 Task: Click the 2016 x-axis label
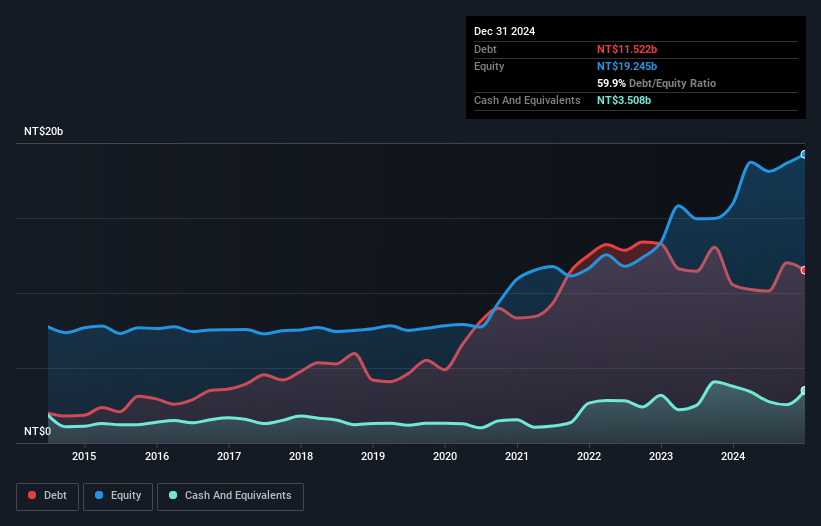click(x=157, y=456)
